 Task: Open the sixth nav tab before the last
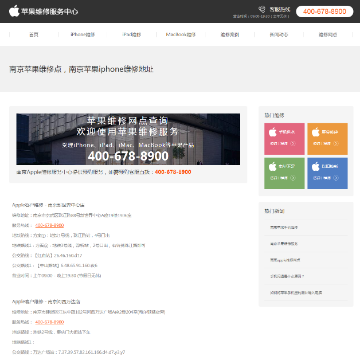click(x=279, y=35)
